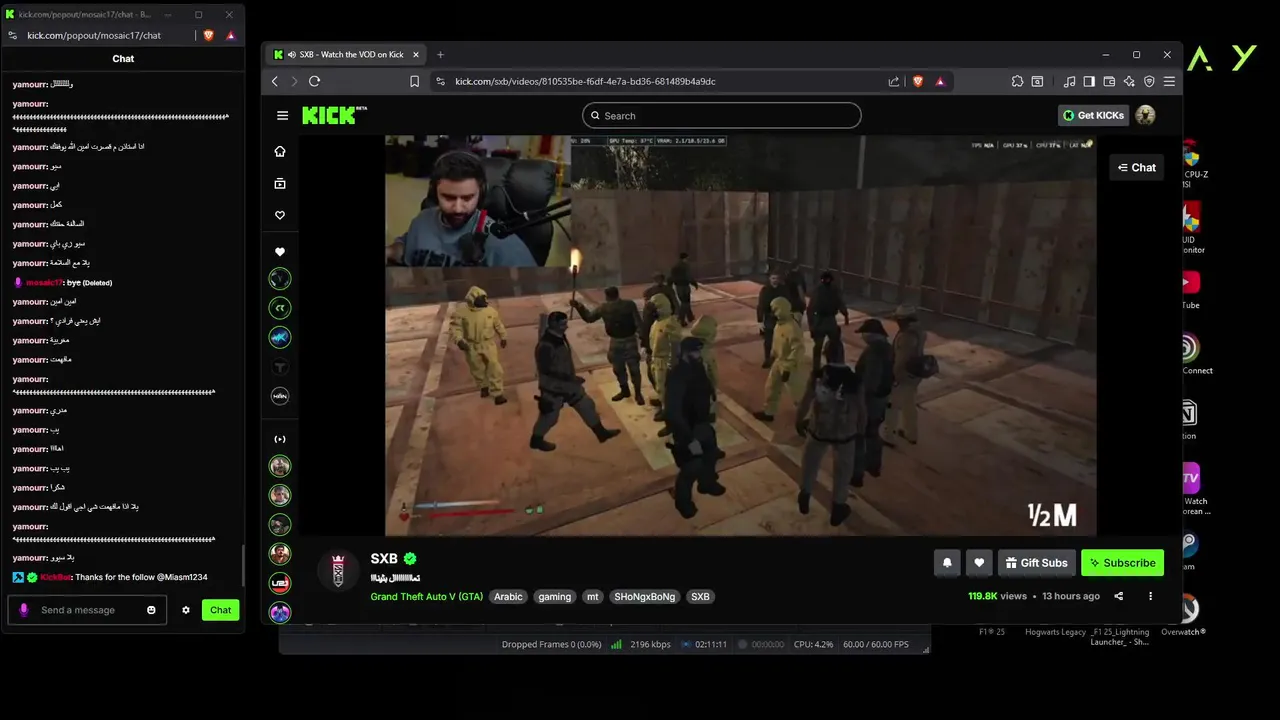Open the Brave playlist music note icon
This screenshot has height=720, width=1280.
pyautogui.click(x=1070, y=81)
